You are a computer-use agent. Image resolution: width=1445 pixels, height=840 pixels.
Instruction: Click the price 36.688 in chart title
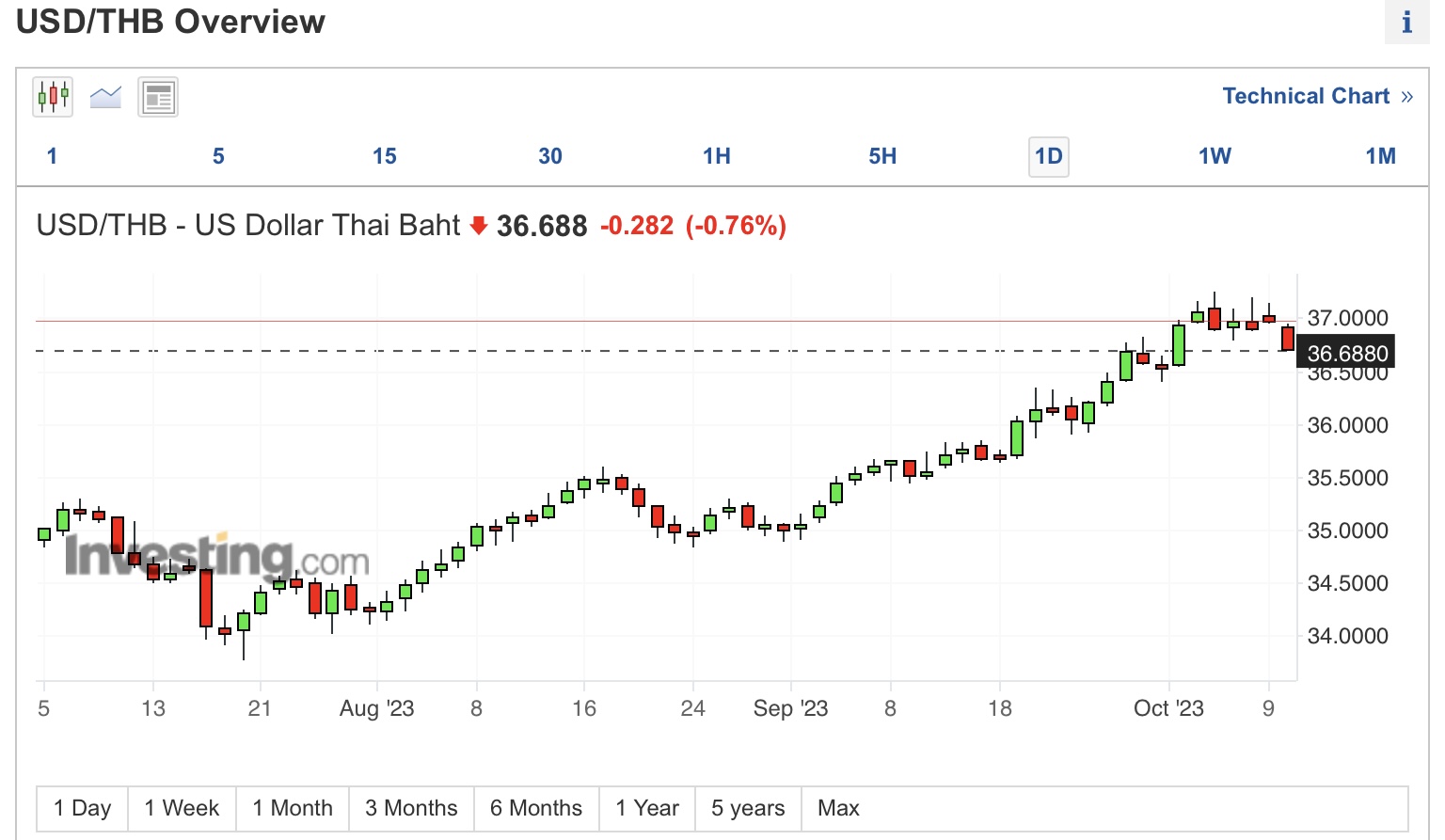click(x=542, y=226)
